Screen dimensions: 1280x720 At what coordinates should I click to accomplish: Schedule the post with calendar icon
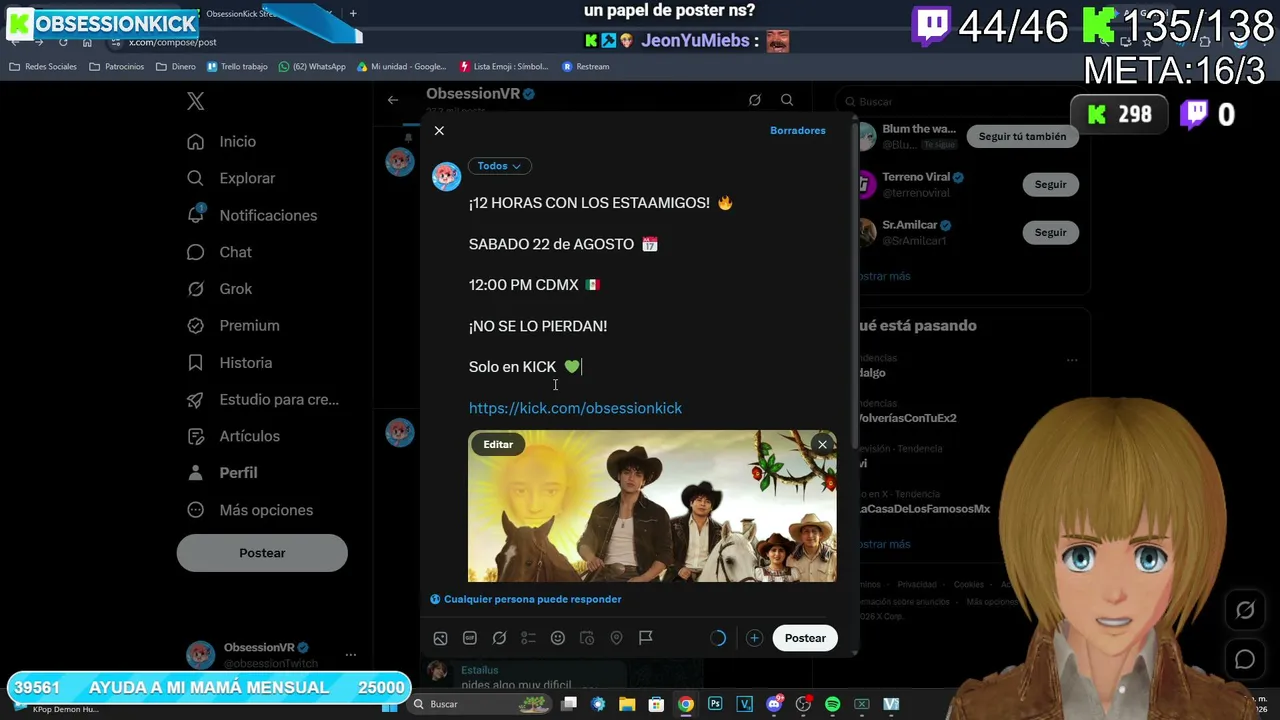(x=587, y=638)
